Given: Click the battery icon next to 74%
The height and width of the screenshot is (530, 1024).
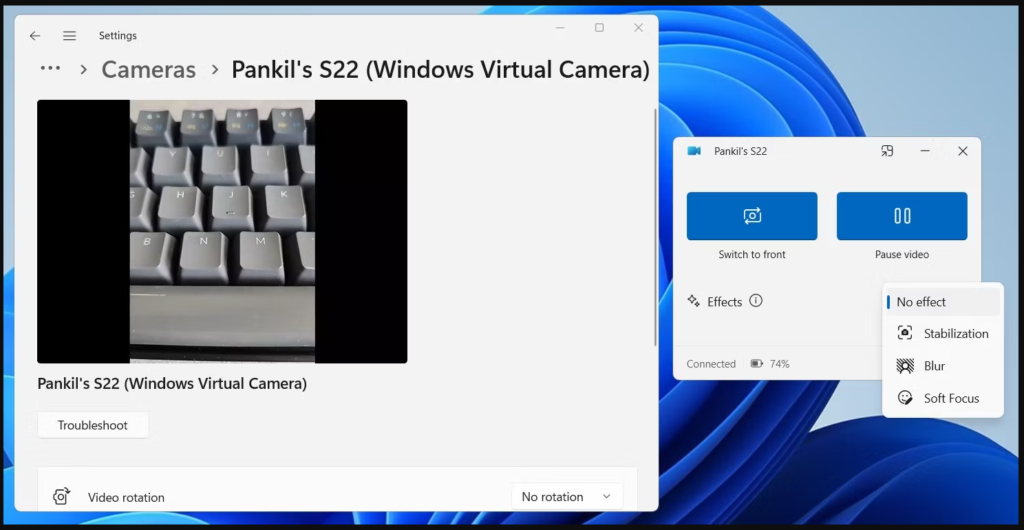Looking at the screenshot, I should 757,364.
